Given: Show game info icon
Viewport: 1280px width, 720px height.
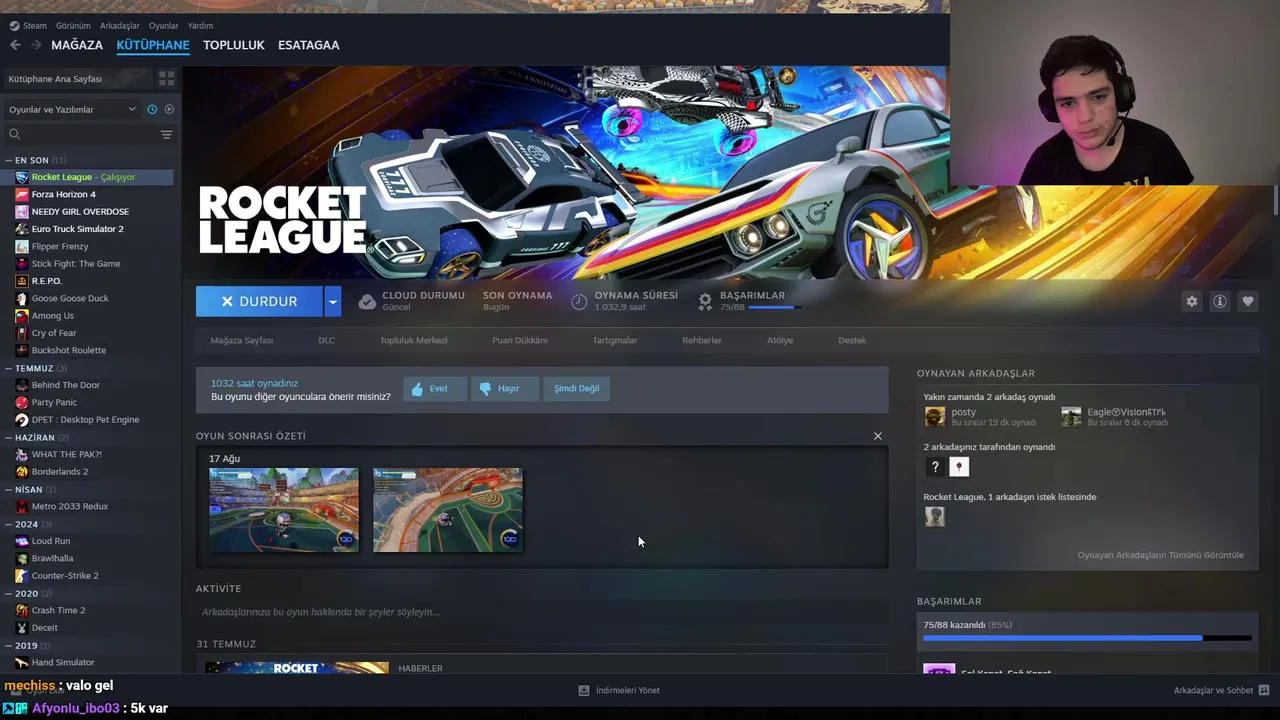Looking at the screenshot, I should (1219, 301).
